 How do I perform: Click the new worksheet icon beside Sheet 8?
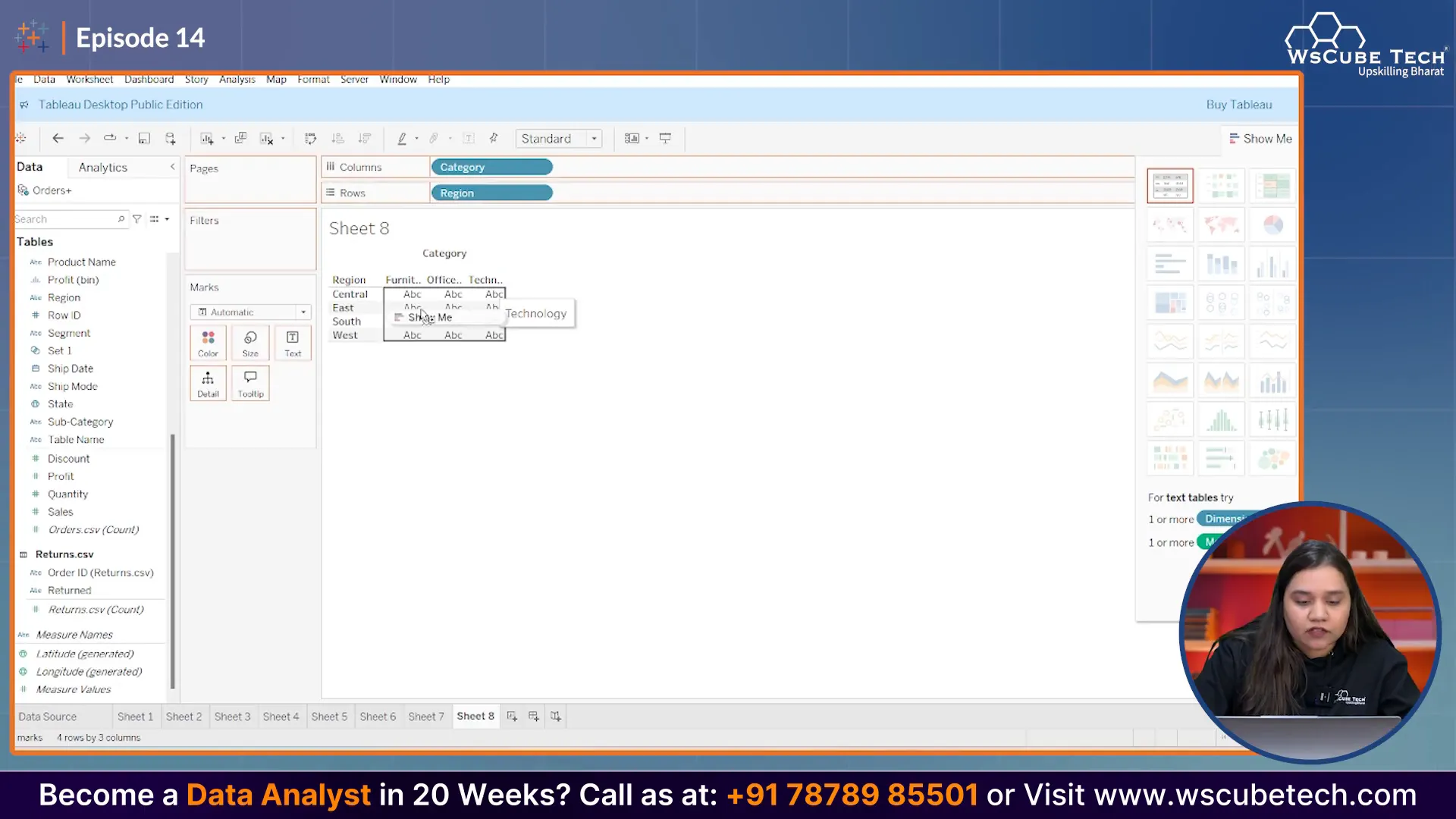click(x=512, y=716)
